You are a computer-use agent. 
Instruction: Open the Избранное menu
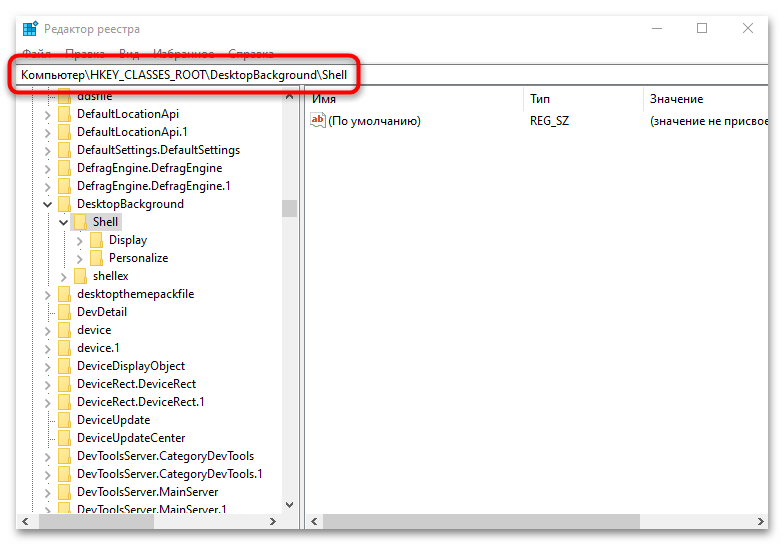coord(184,54)
